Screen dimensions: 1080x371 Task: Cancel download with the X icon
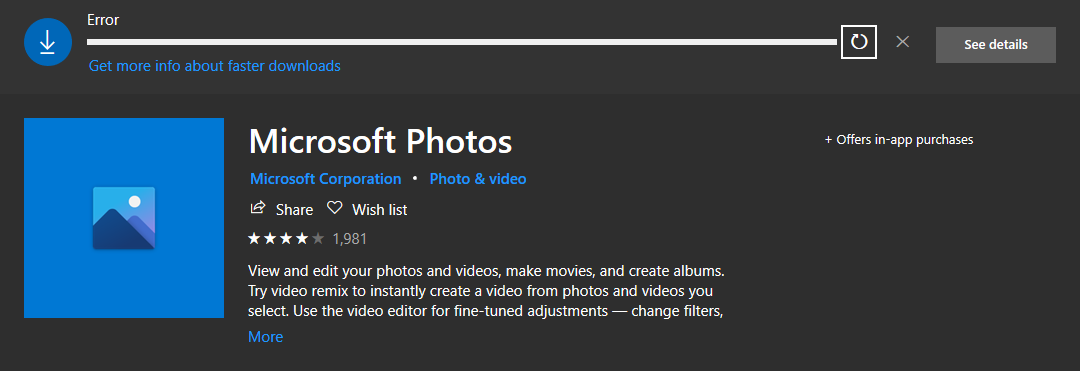(902, 42)
